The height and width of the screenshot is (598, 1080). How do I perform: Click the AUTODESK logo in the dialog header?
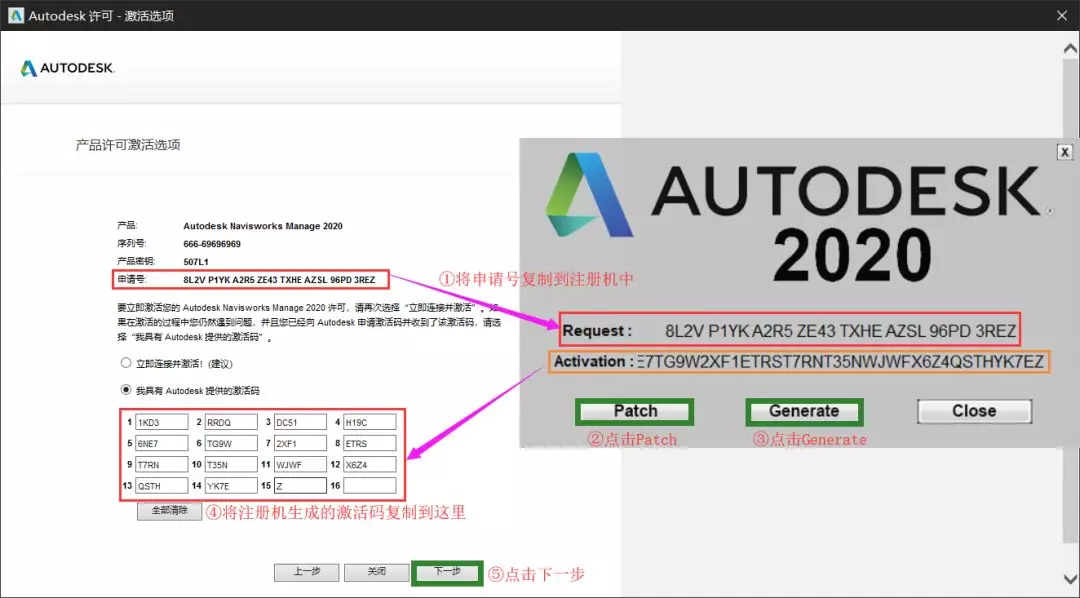tap(68, 68)
